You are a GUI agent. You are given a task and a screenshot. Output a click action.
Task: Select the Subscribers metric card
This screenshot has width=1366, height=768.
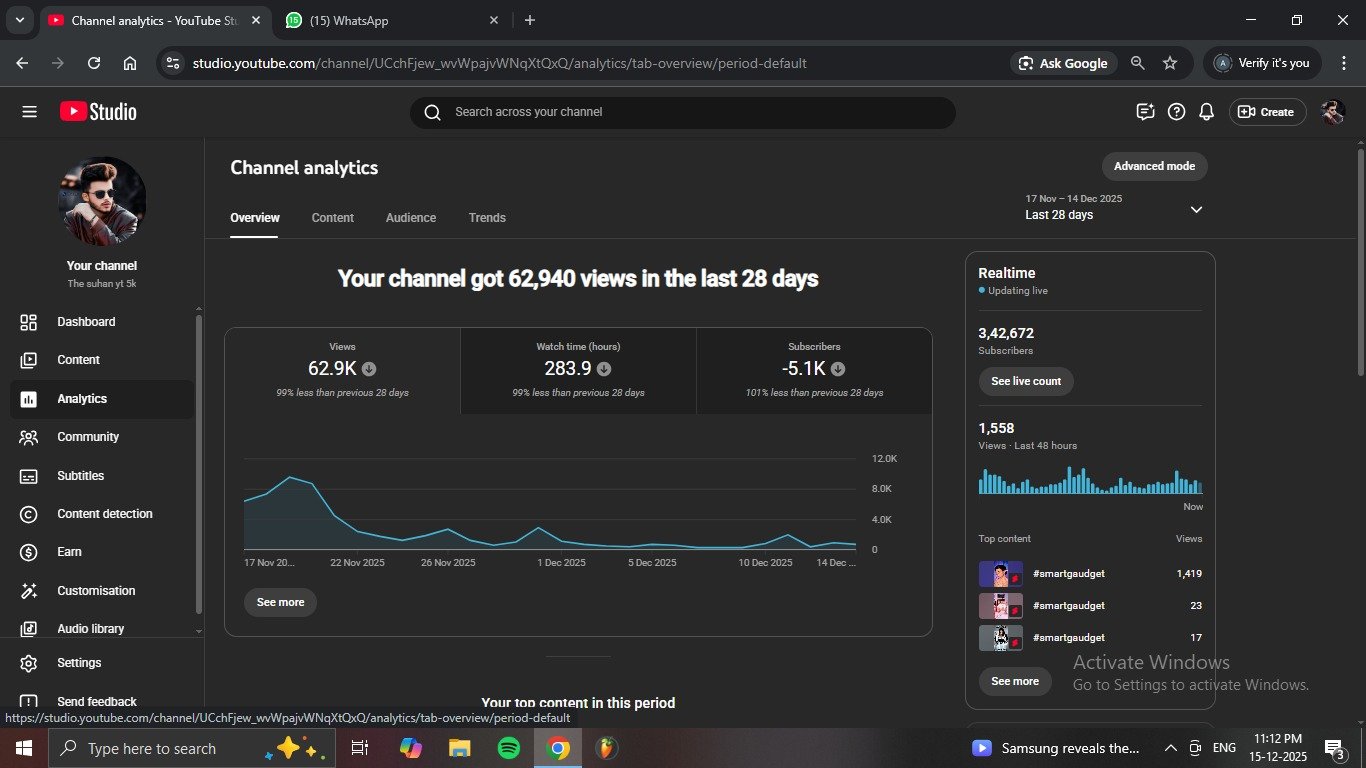814,370
